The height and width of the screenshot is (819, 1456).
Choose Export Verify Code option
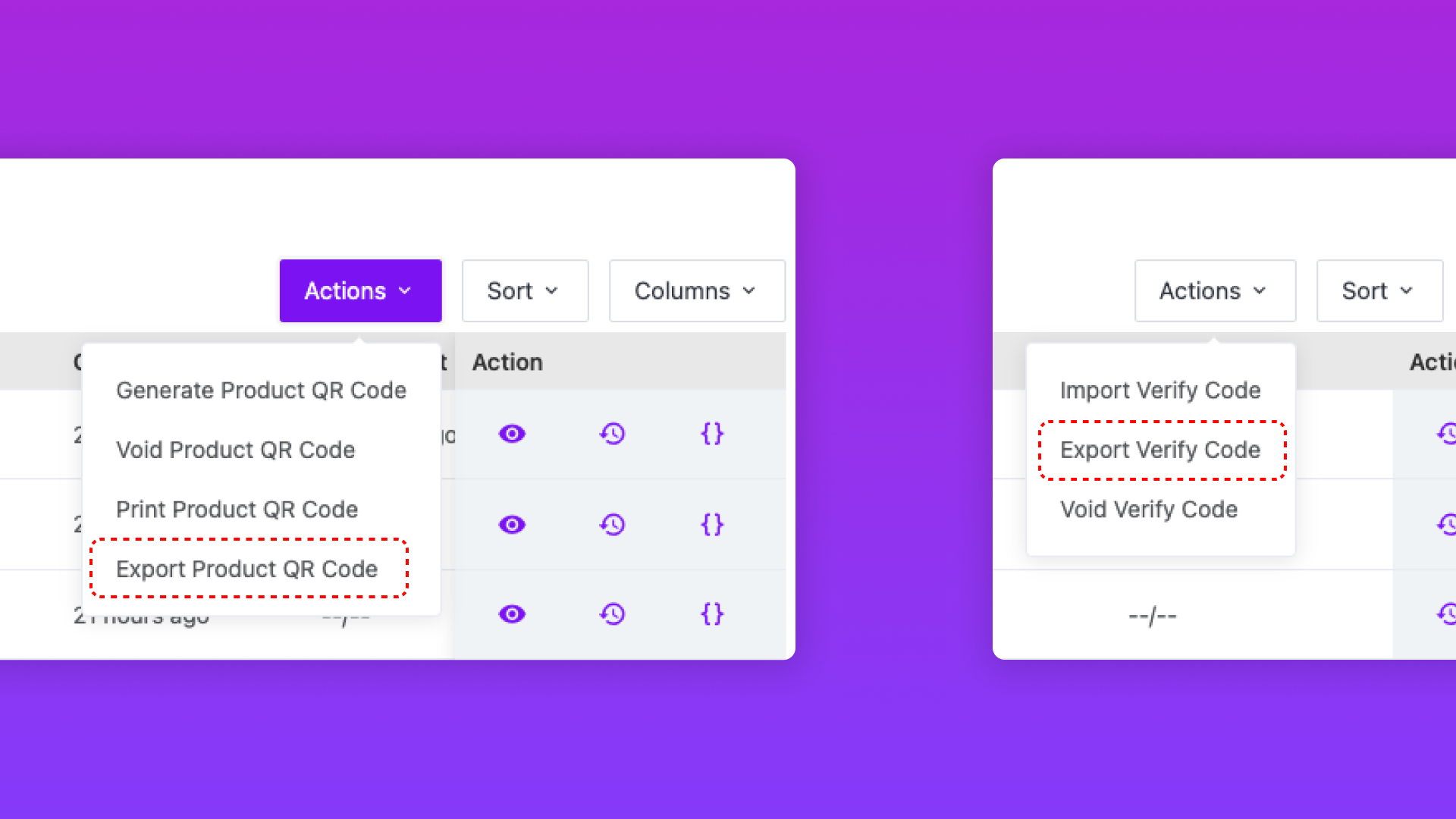1160,450
